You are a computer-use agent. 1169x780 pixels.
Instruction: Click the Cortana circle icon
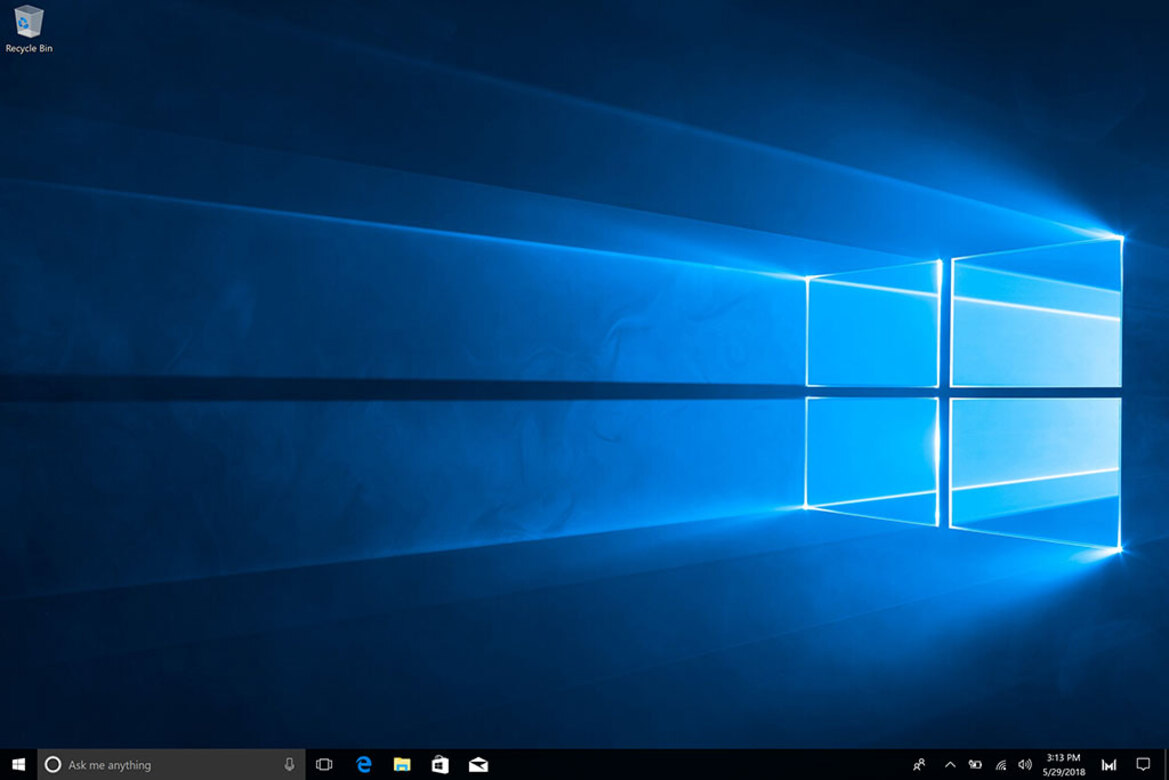click(x=53, y=764)
